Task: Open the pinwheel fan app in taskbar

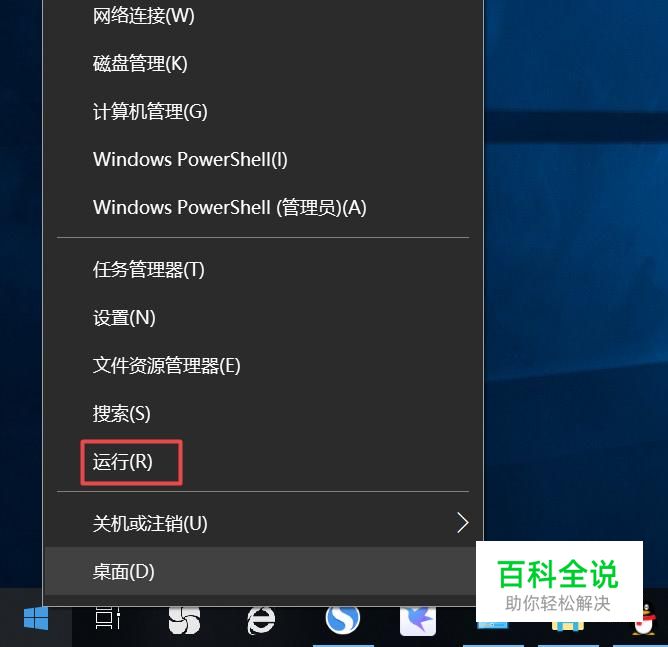Action: pos(184,619)
